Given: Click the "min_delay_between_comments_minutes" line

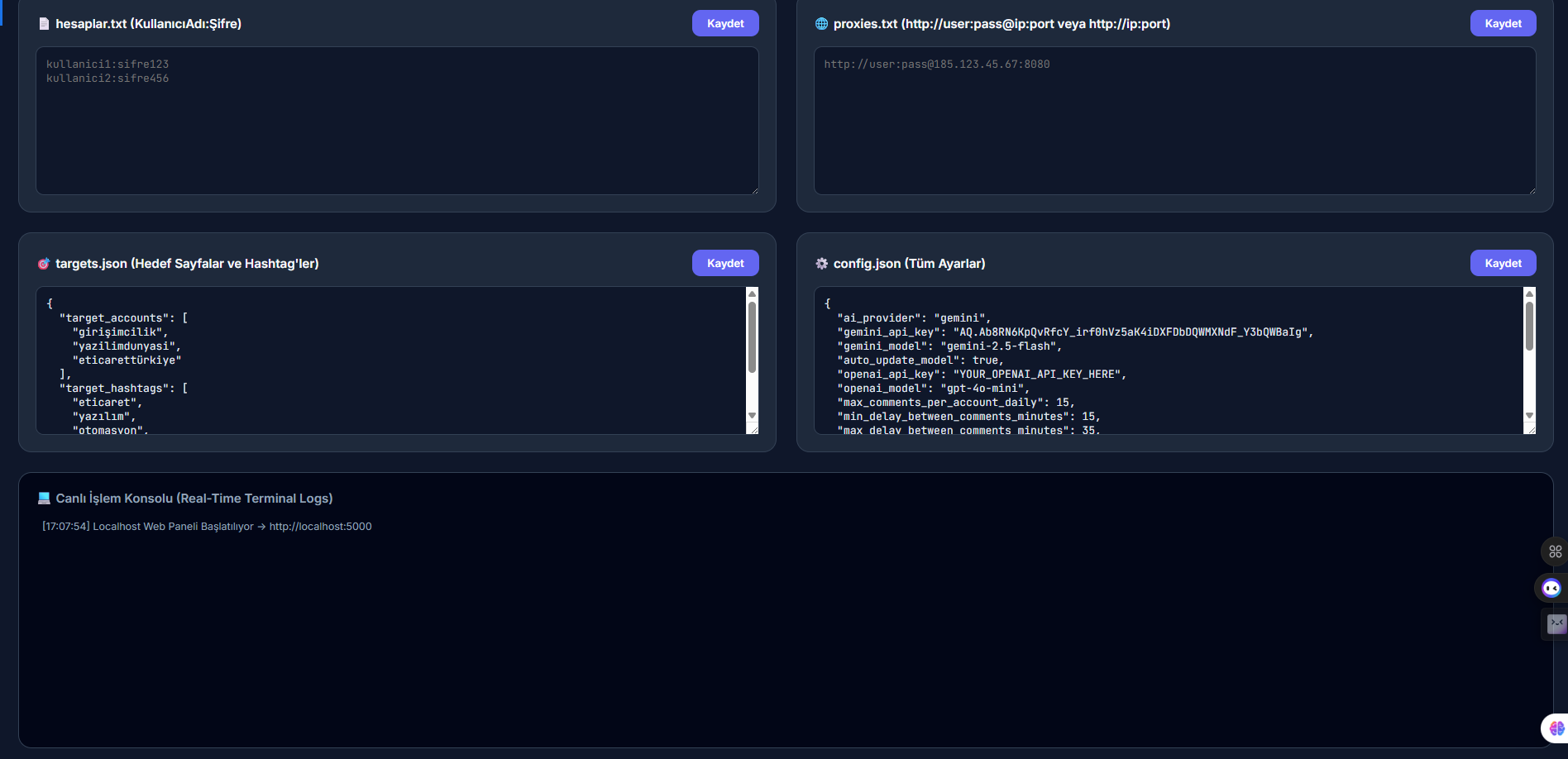Looking at the screenshot, I should click(968, 417).
